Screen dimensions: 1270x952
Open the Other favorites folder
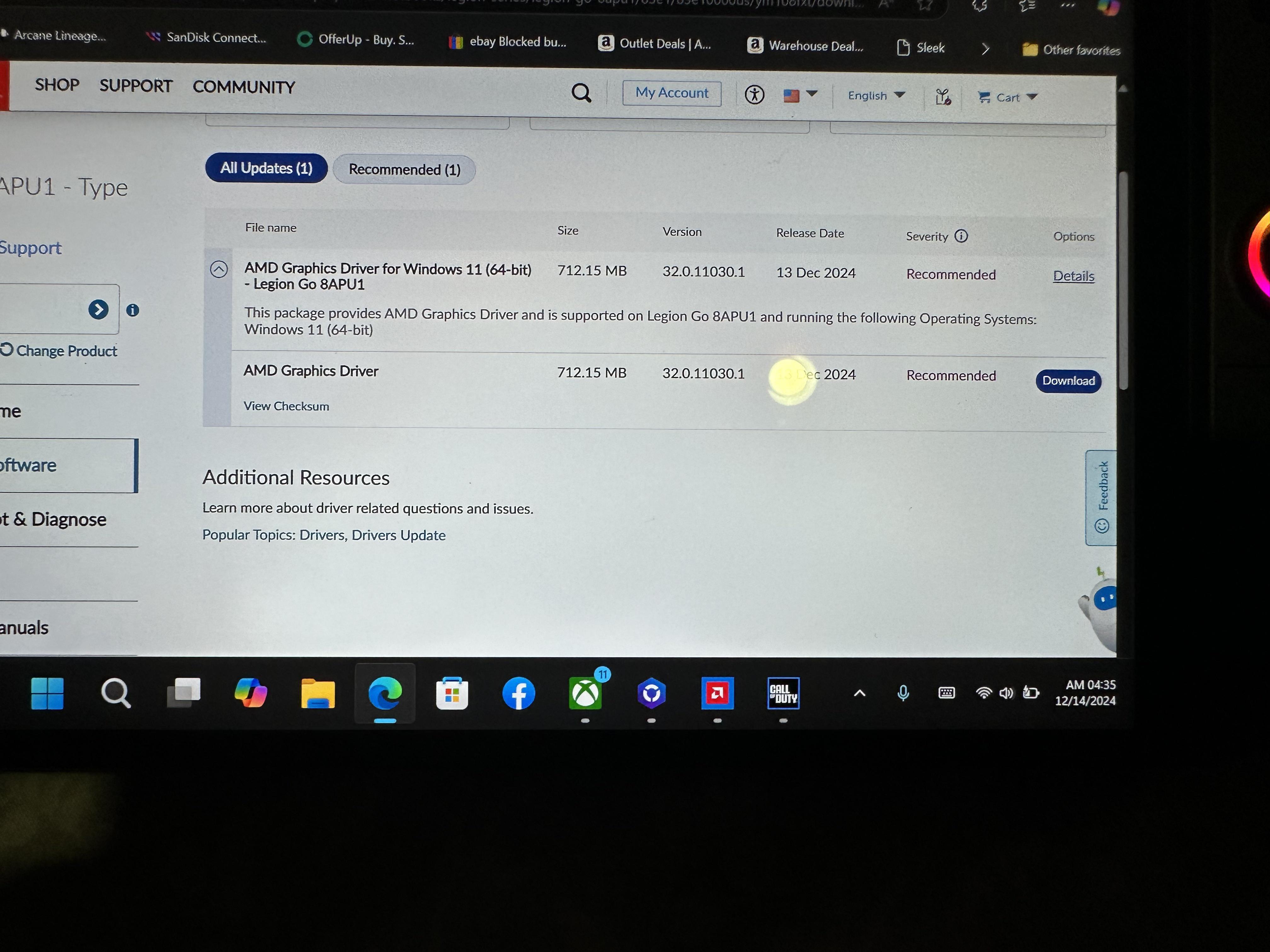pos(1071,50)
